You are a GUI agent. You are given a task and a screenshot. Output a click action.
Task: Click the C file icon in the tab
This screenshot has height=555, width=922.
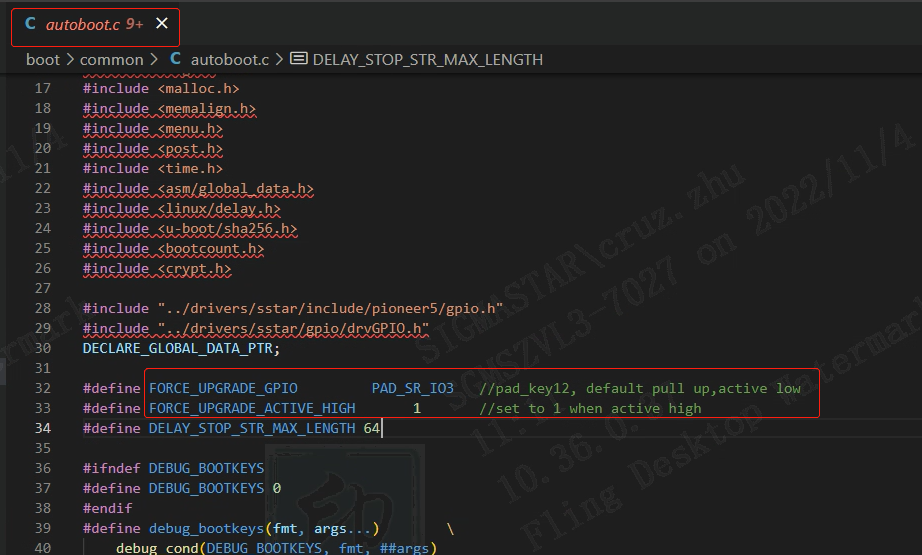point(31,24)
